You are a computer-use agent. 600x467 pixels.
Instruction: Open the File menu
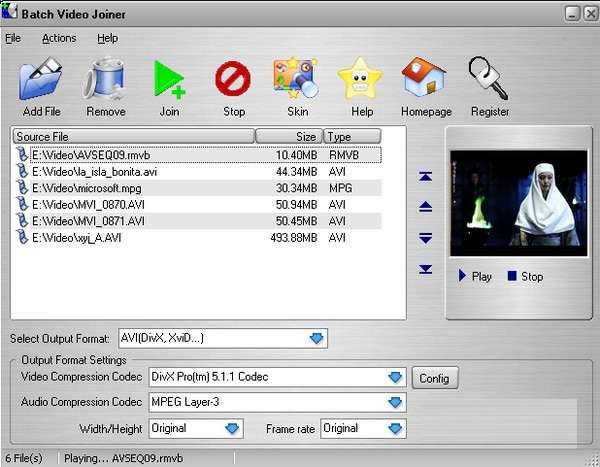click(x=13, y=38)
